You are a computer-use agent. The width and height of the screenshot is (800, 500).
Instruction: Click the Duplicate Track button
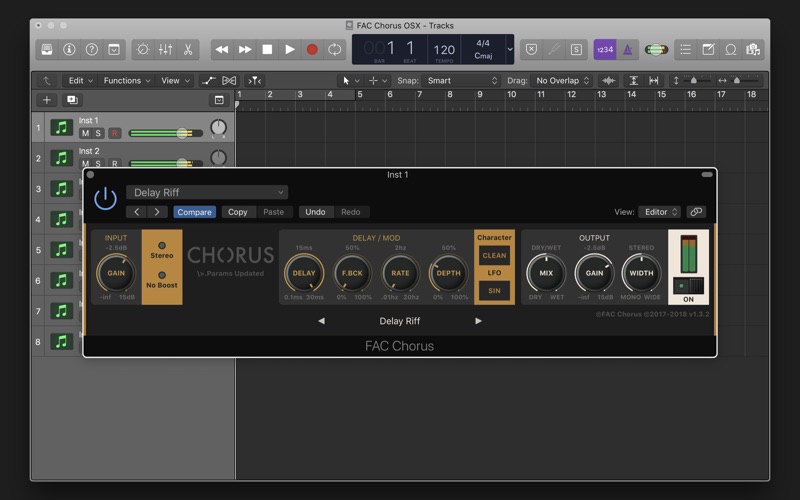pyautogui.click(x=72, y=100)
